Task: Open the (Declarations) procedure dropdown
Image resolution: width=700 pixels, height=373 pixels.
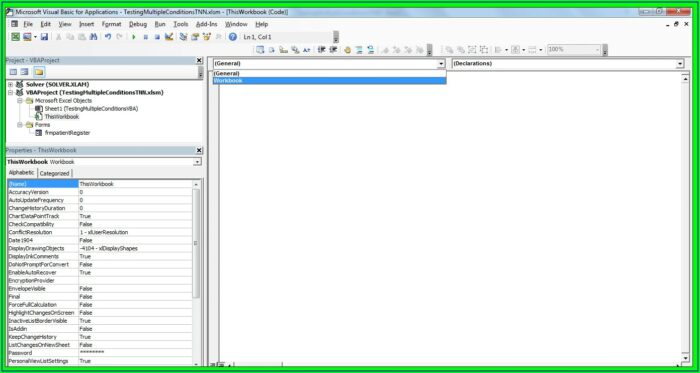Action: pos(680,64)
